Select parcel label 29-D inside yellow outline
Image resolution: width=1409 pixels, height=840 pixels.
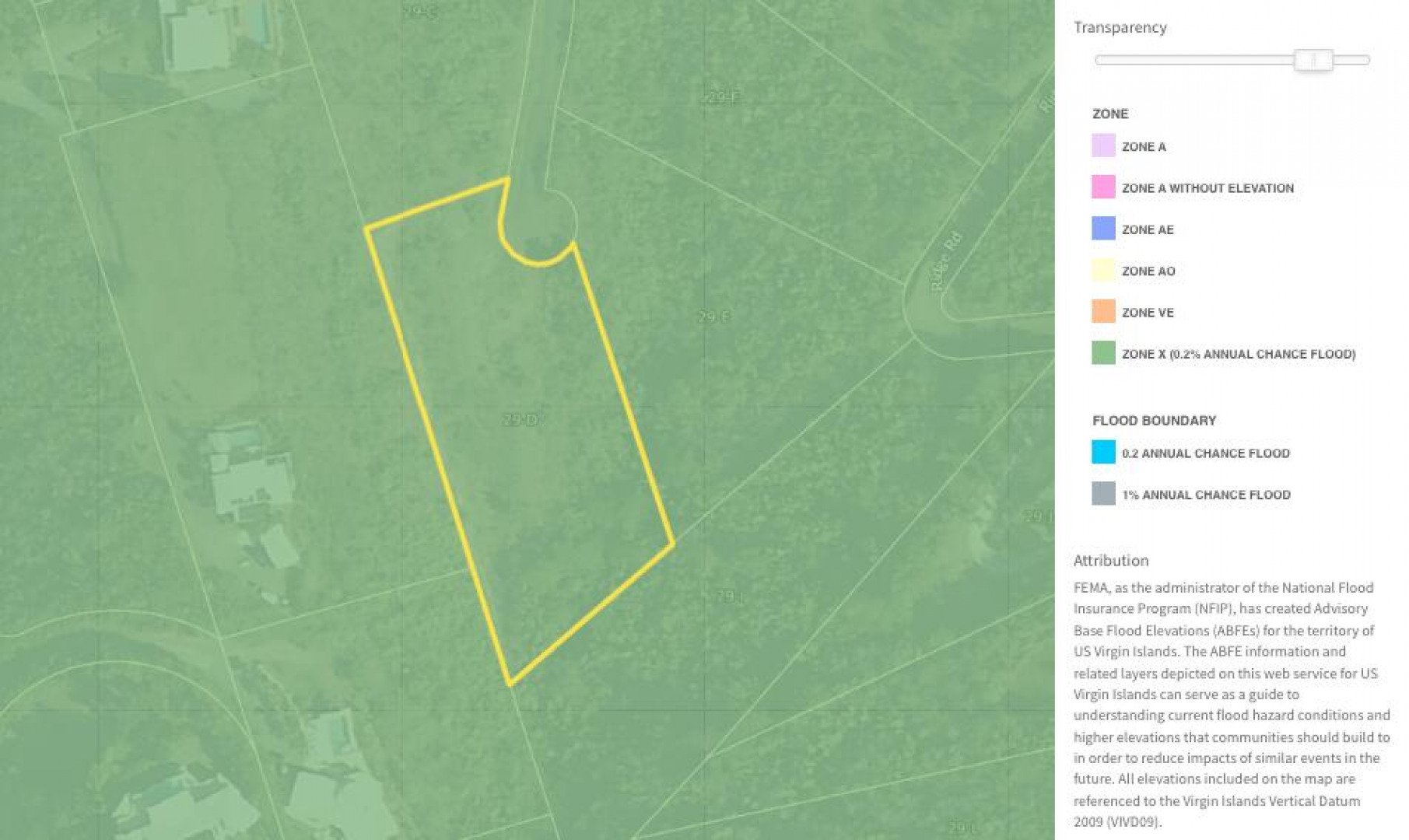point(520,420)
